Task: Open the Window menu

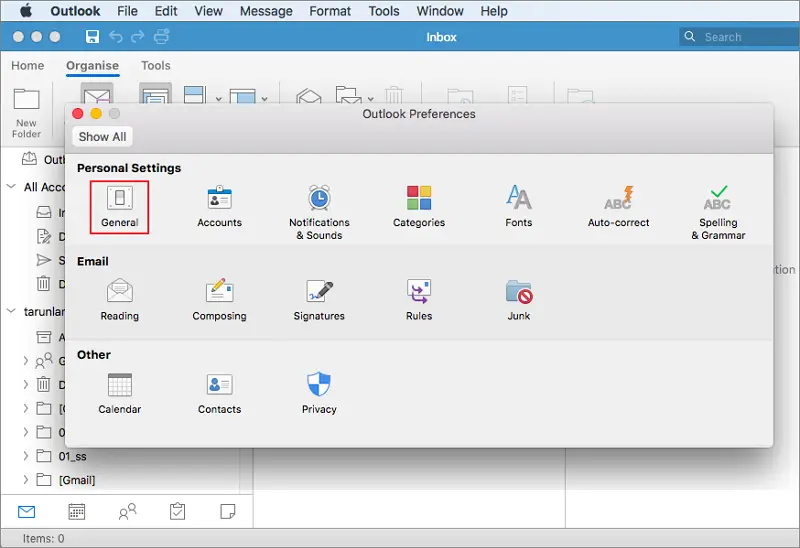Action: pyautogui.click(x=440, y=11)
